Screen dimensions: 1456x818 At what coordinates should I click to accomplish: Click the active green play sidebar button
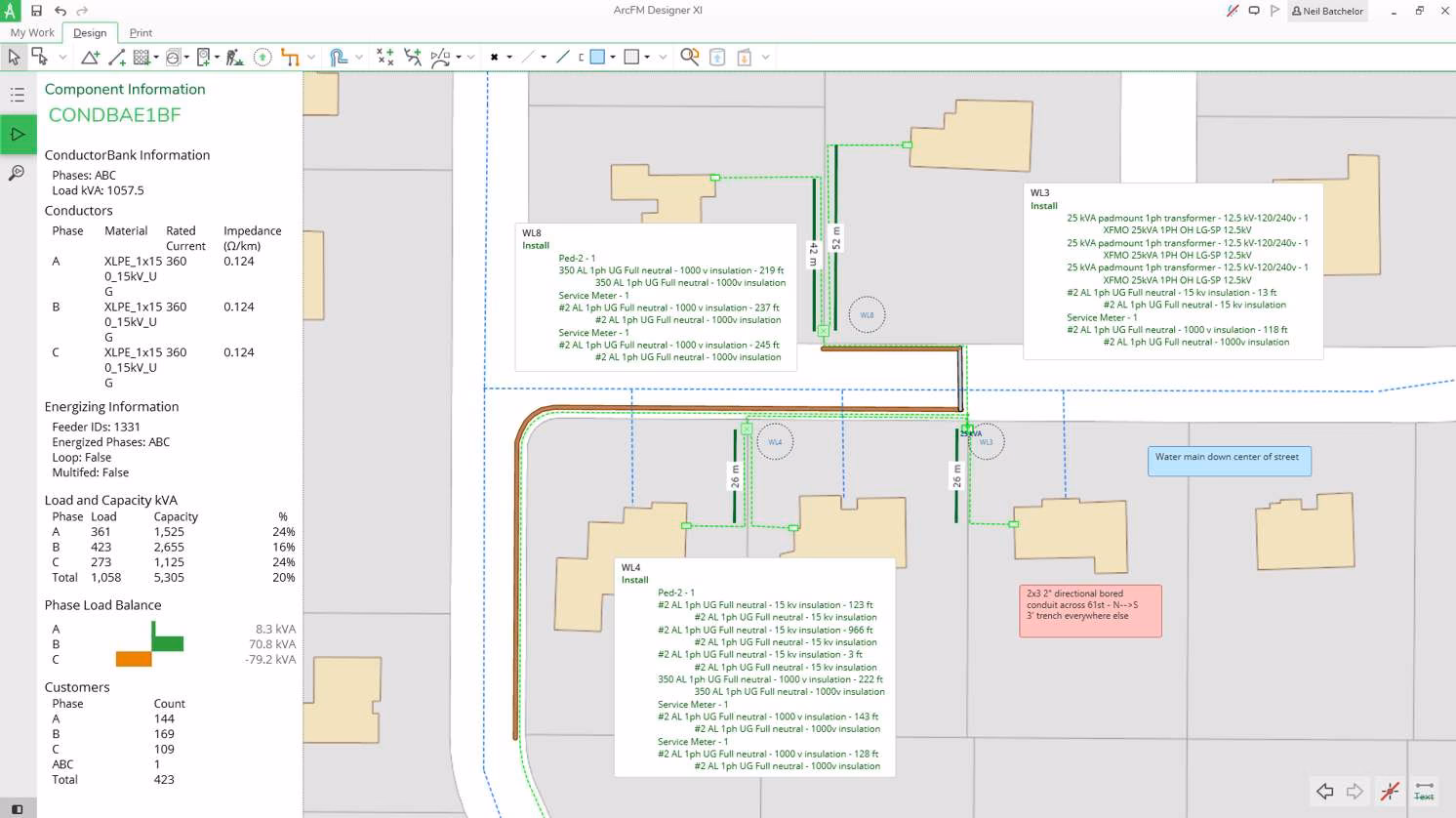coord(18,134)
